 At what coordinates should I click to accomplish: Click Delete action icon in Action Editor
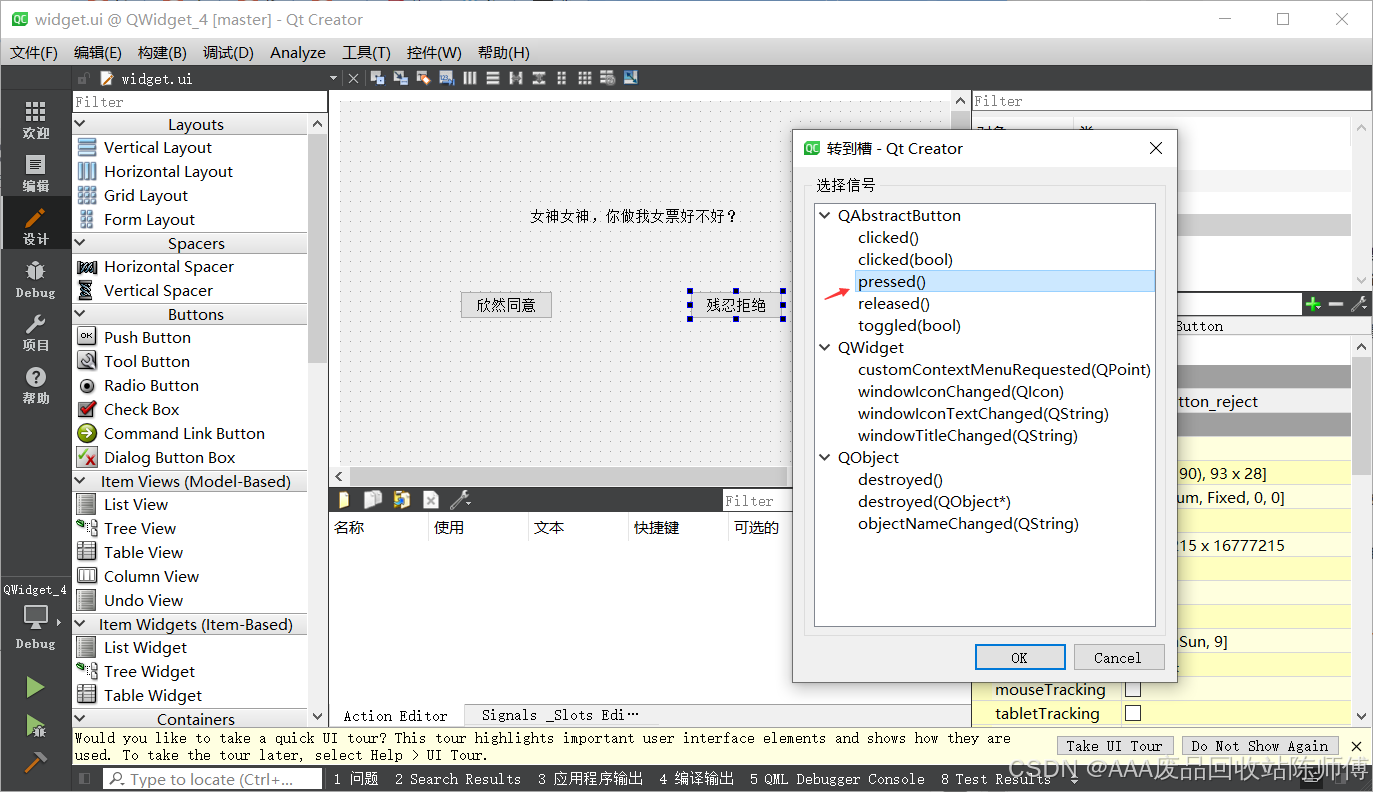click(431, 500)
